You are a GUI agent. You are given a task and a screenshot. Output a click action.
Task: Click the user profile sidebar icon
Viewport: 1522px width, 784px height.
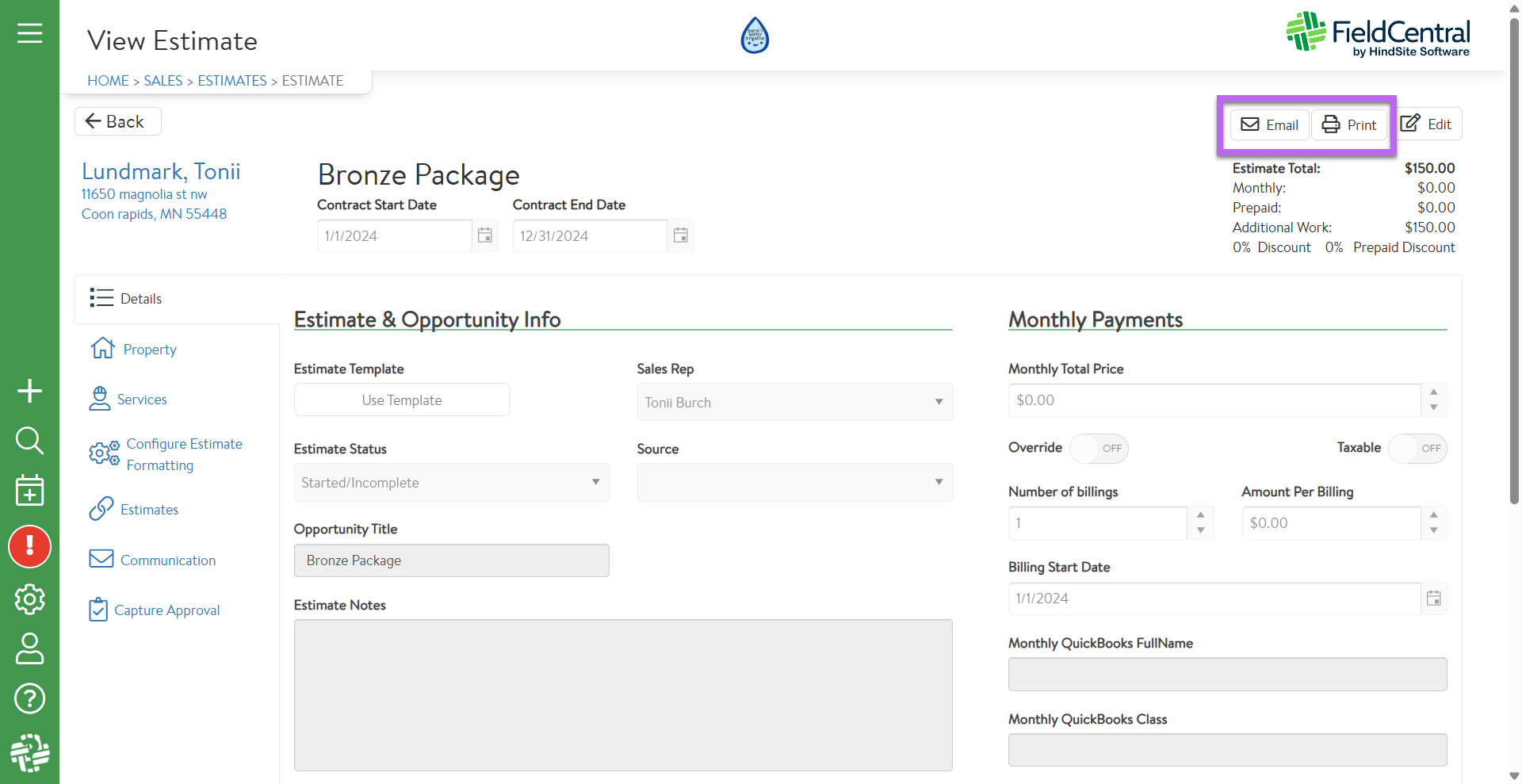(x=29, y=648)
